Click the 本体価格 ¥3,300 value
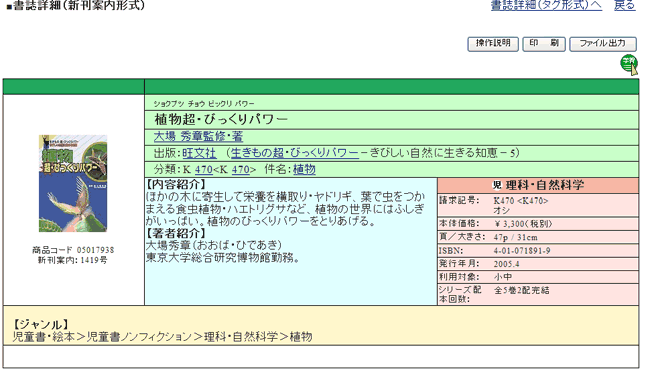This screenshot has height=375, width=650. [x=523, y=224]
